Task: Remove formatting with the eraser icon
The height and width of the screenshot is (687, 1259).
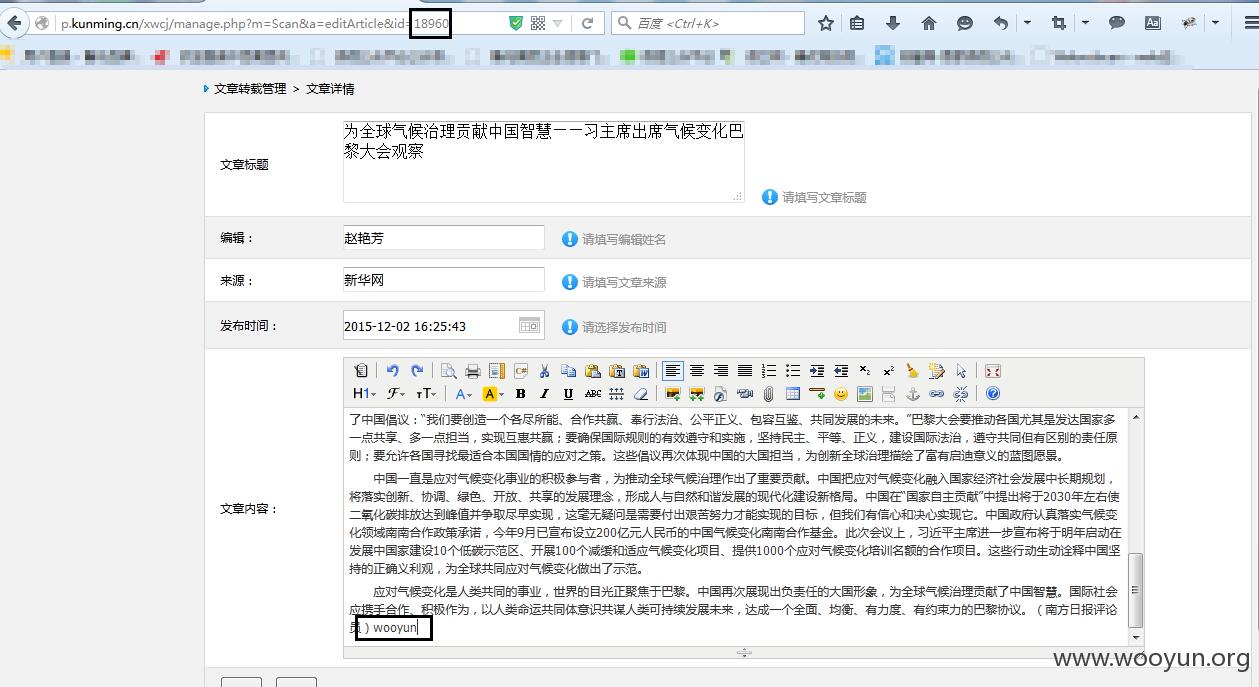Action: click(x=641, y=394)
